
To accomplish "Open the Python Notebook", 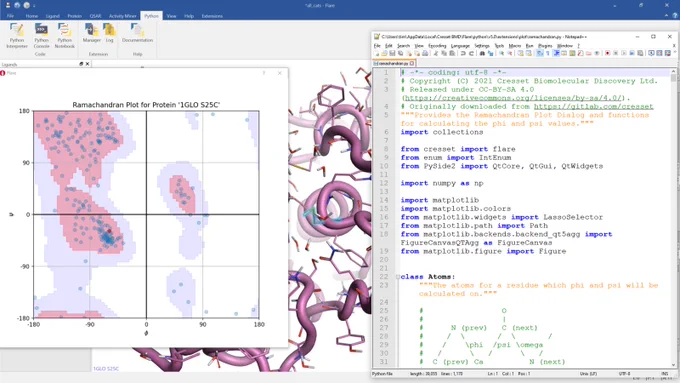I will coord(65,36).
